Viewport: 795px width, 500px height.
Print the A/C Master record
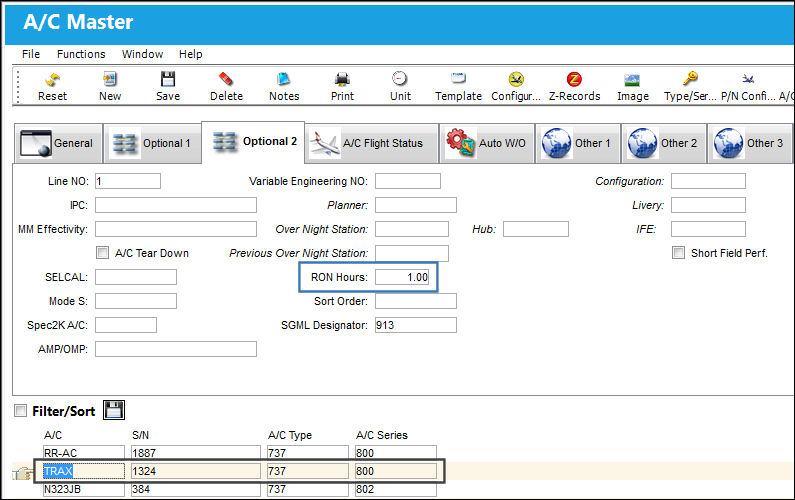click(342, 86)
